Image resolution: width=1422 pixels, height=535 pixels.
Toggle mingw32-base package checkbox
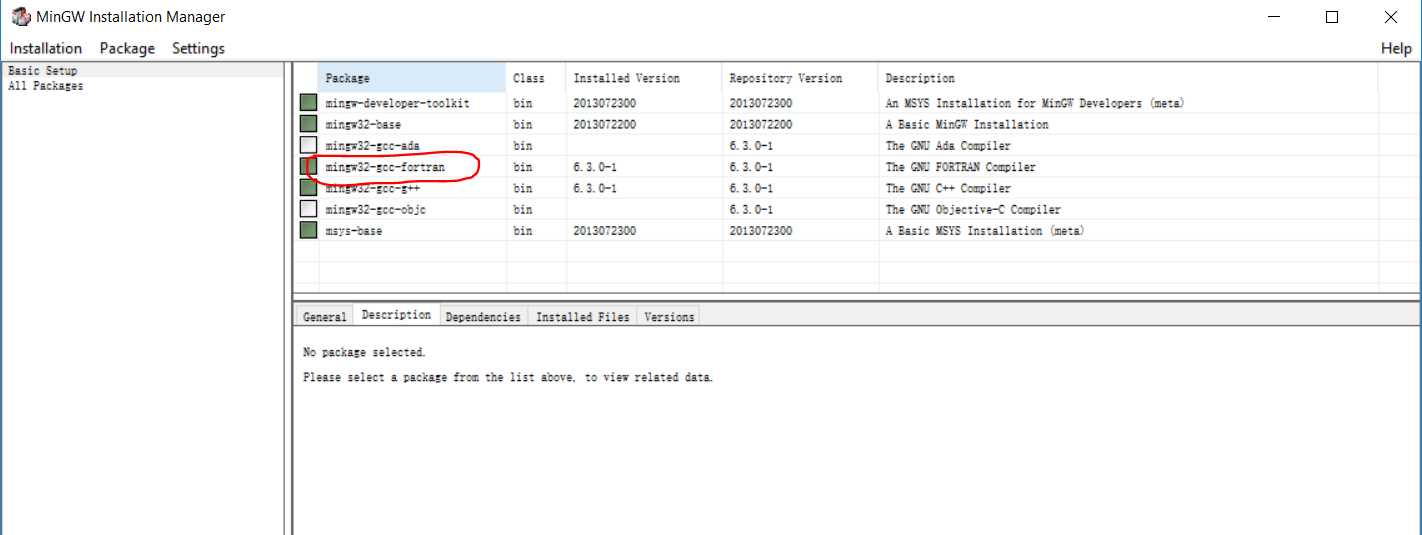click(308, 124)
